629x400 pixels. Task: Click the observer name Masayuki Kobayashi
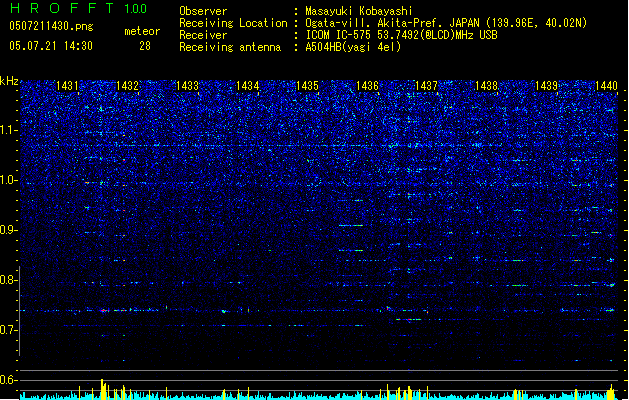tap(359, 11)
